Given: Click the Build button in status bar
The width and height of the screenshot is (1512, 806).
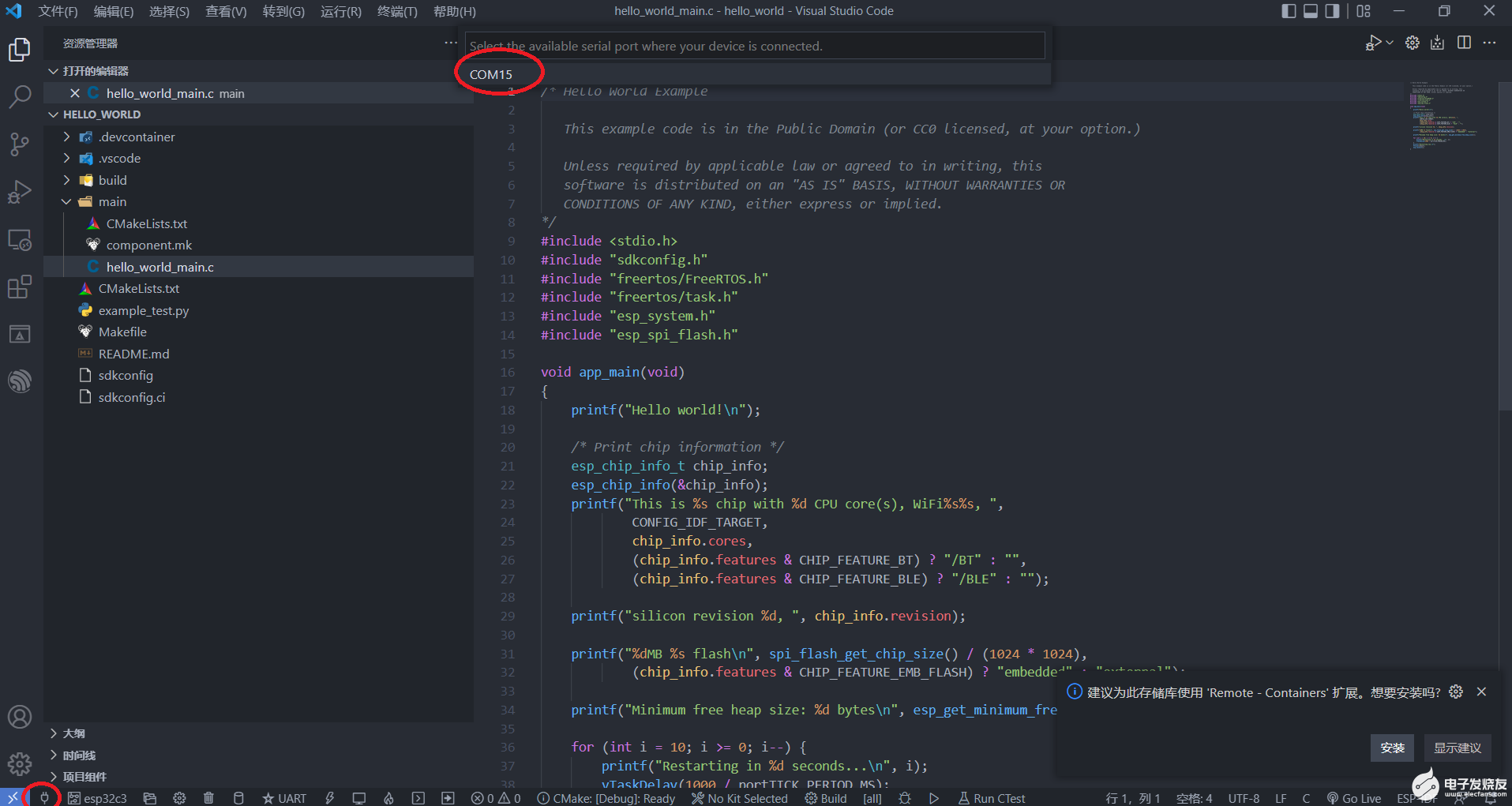Looking at the screenshot, I should point(826,798).
